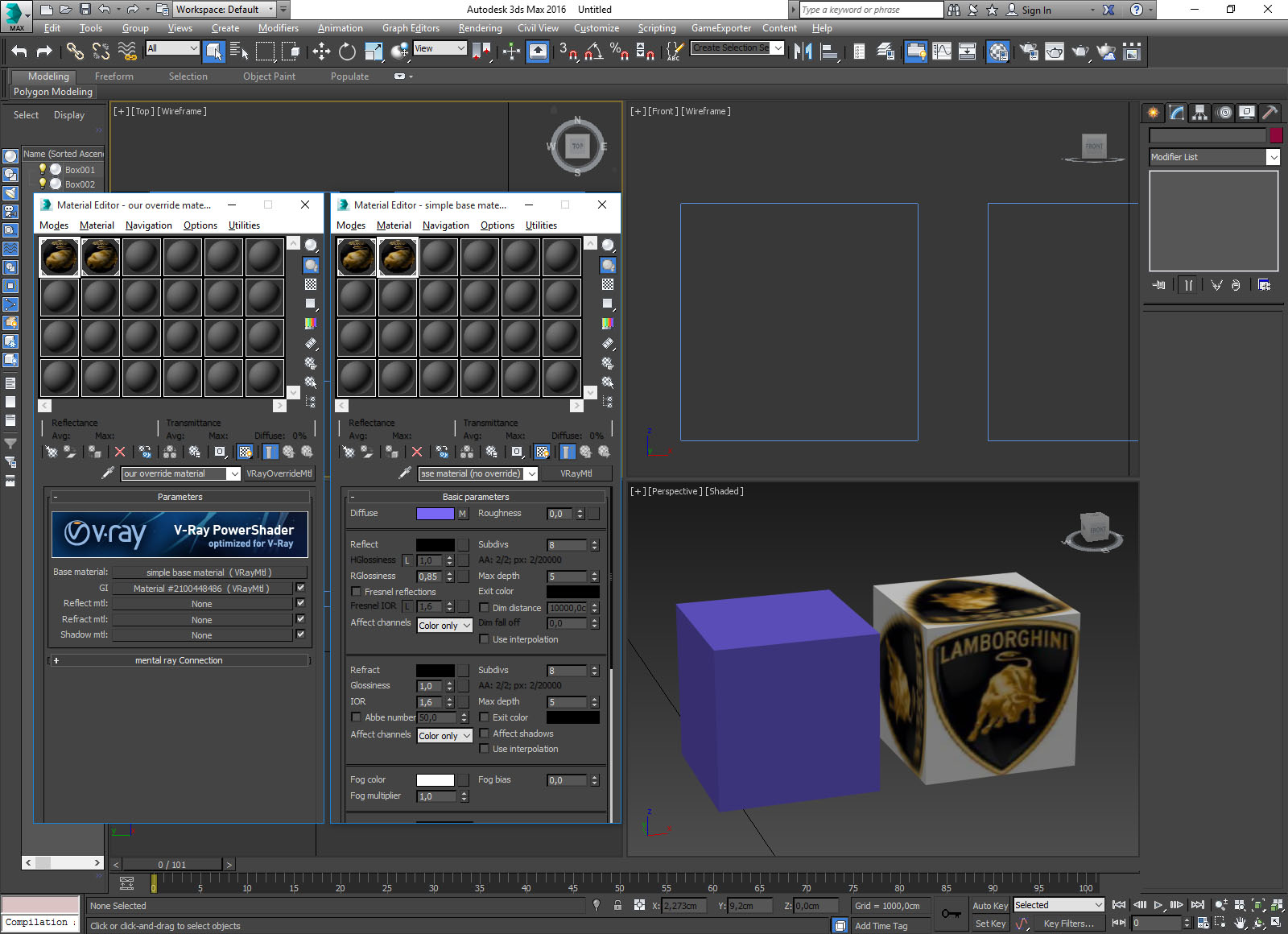Click the Redo arrow in main toolbar
Viewport: 1288px width, 934px height.
click(44, 52)
